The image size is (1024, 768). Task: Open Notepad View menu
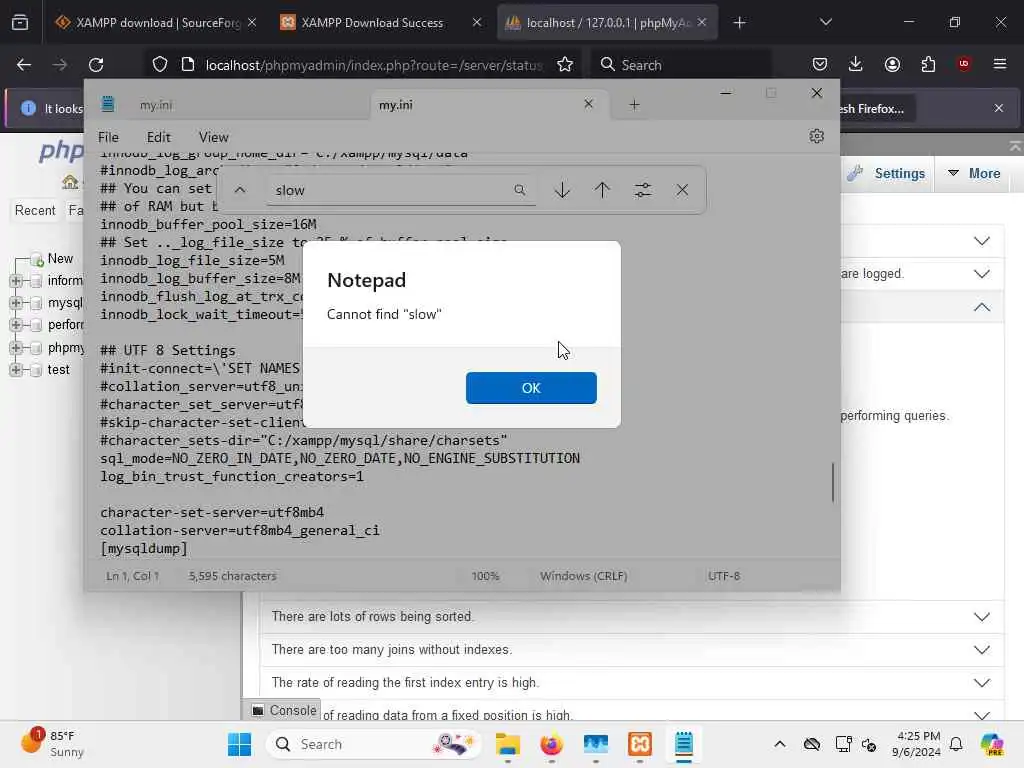(214, 137)
